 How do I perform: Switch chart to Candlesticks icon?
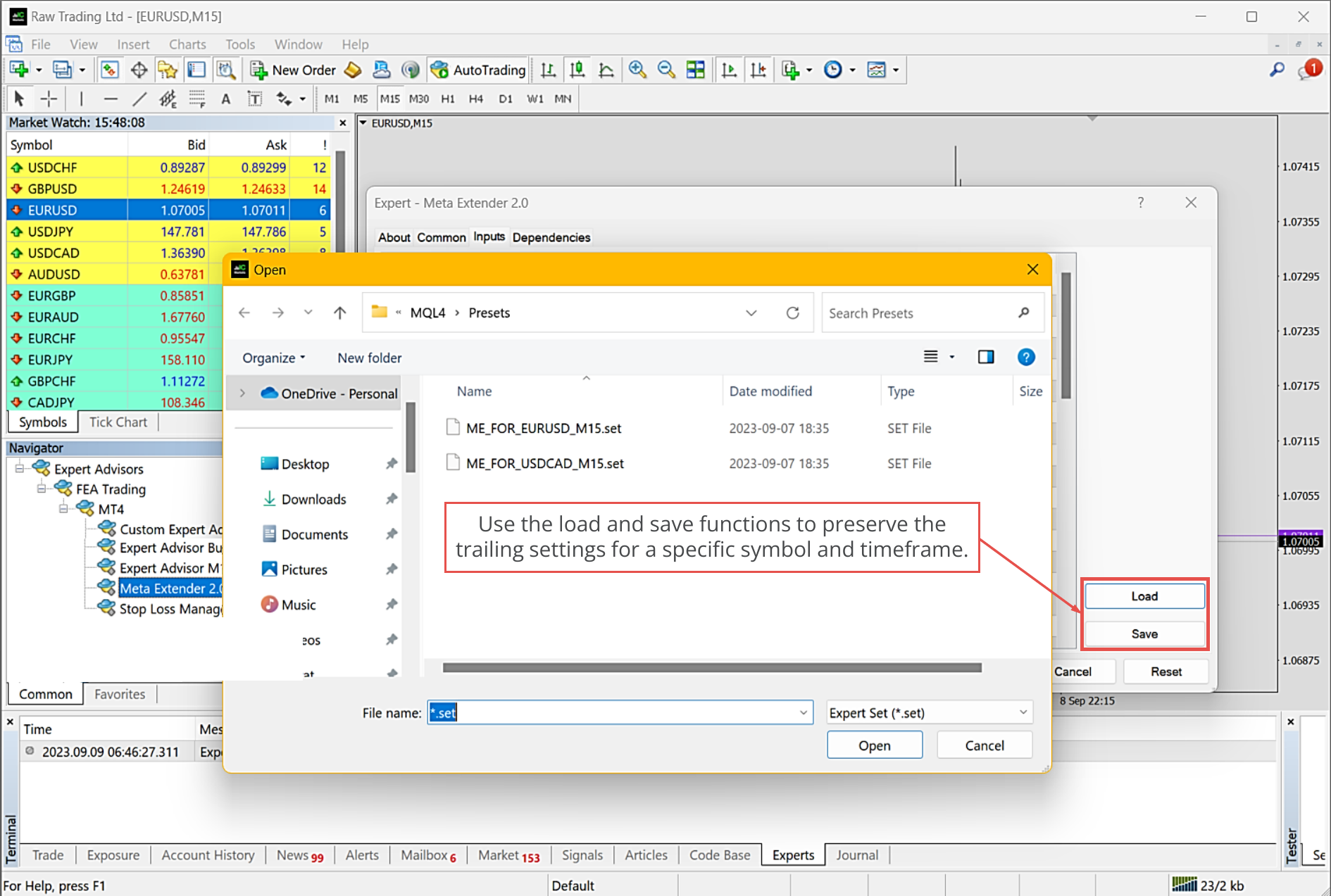point(577,70)
